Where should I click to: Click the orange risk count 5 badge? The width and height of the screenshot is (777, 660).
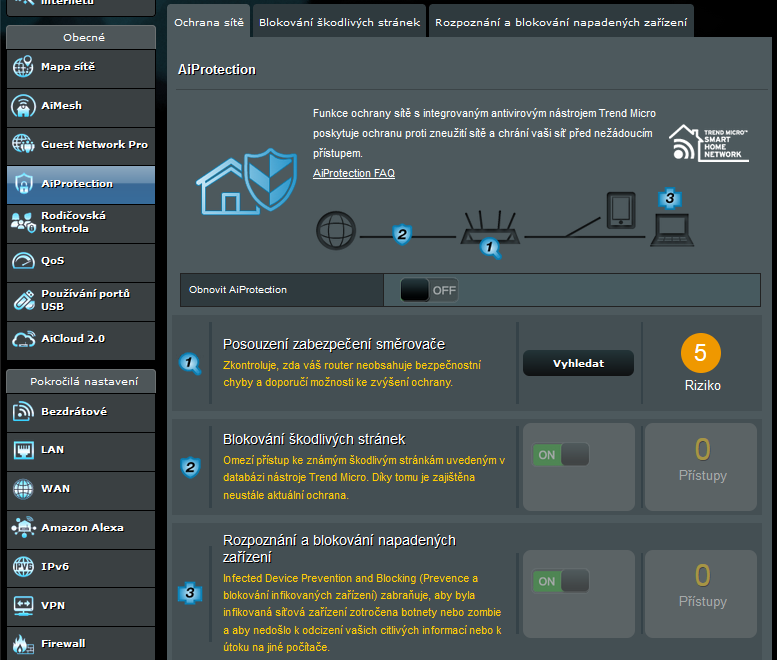coord(701,353)
